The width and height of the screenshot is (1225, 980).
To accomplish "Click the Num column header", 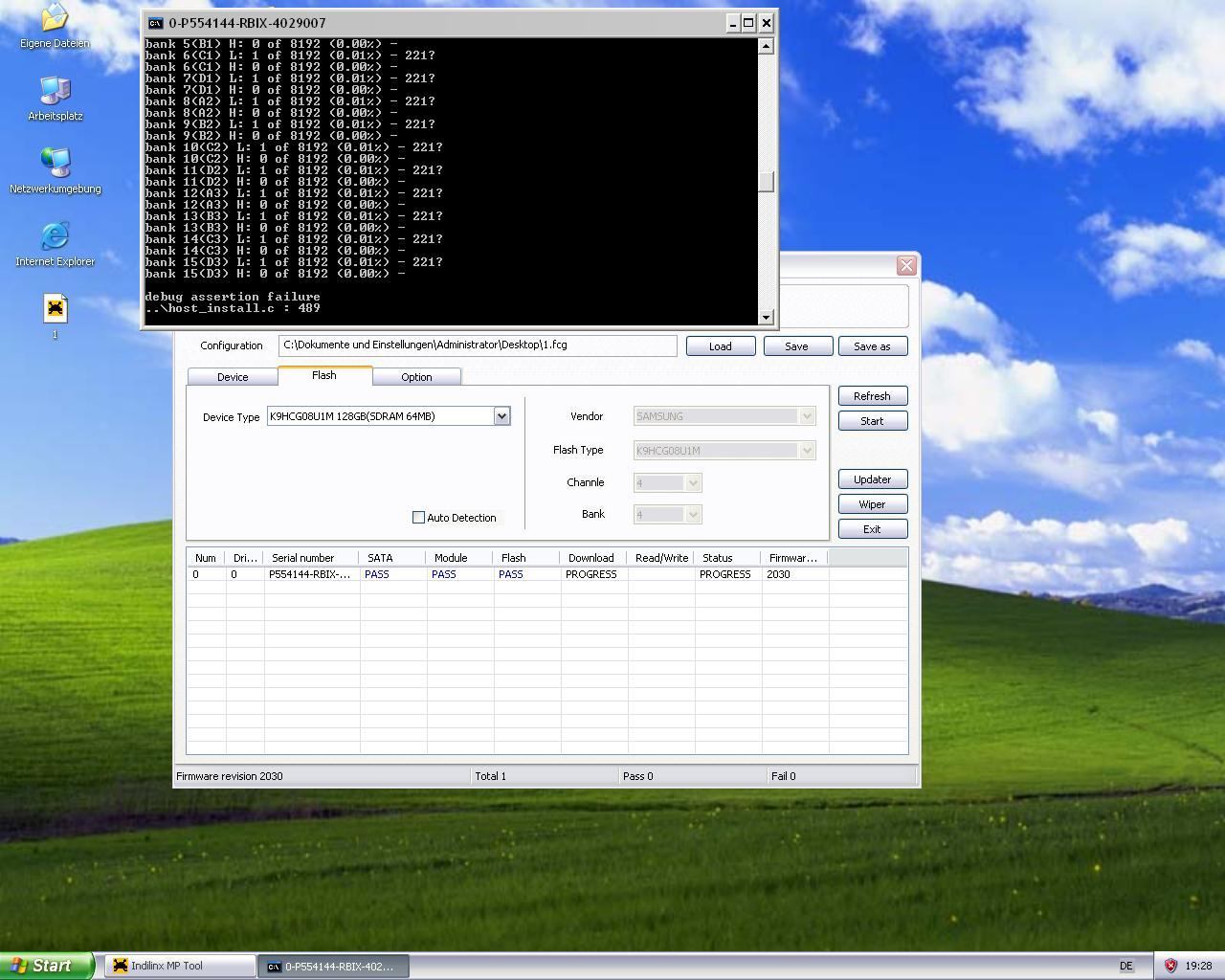I will click(x=206, y=558).
